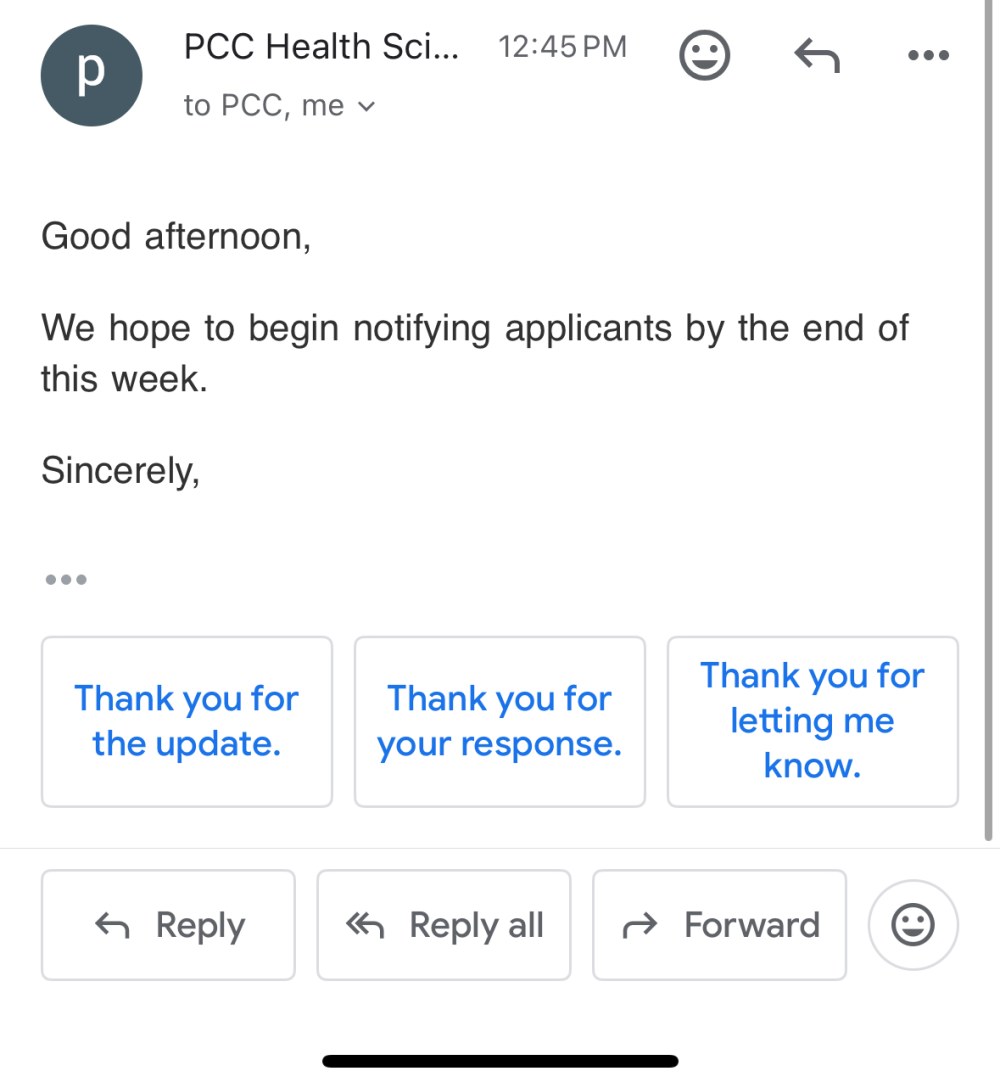Choose "Thank you for your response." suggestion

tap(500, 721)
